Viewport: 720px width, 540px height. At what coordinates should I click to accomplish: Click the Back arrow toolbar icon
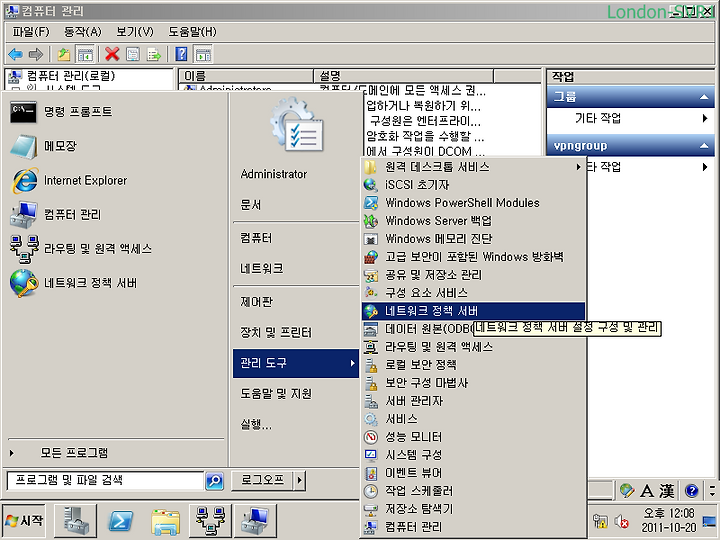point(16,55)
